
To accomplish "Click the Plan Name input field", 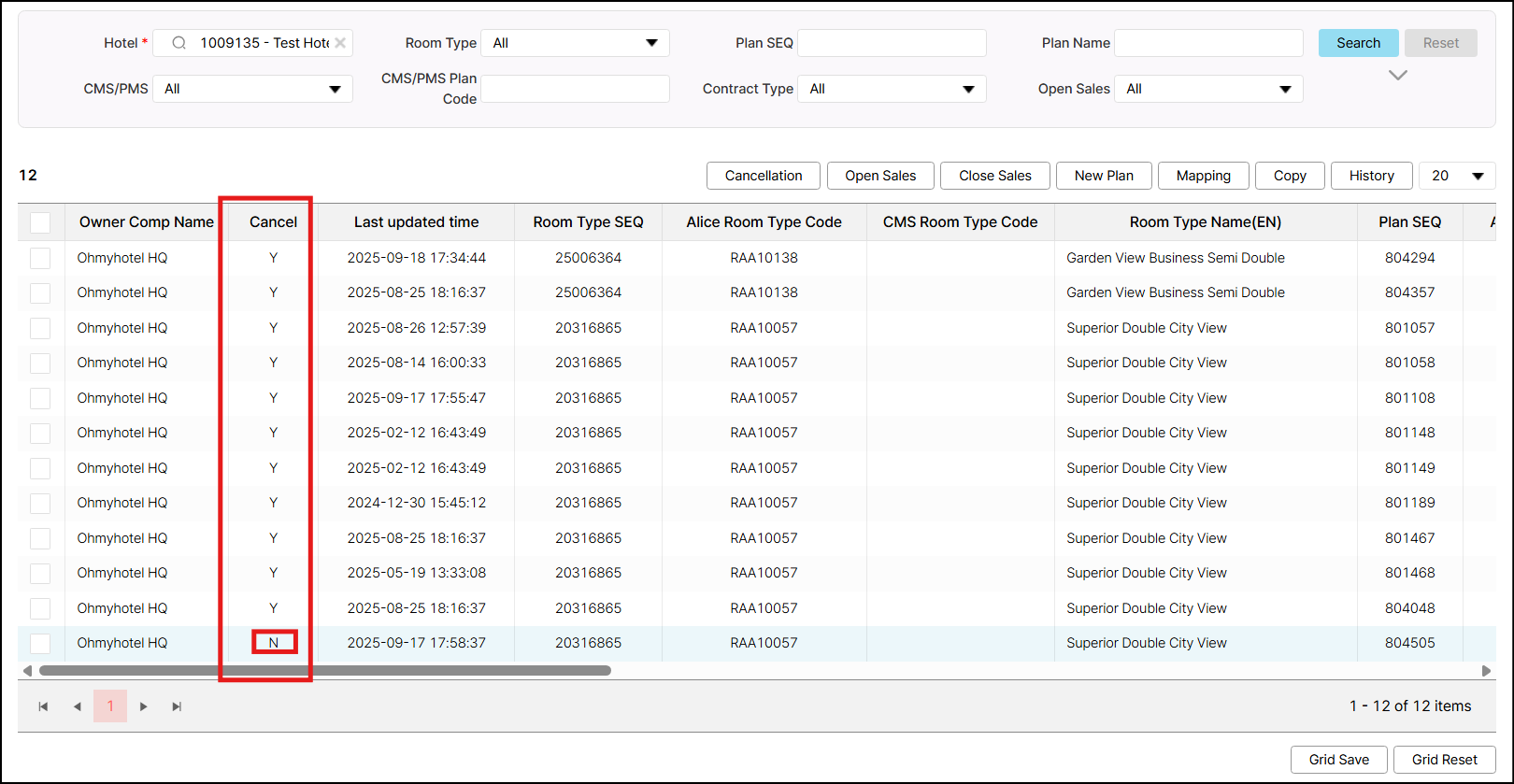I will pos(1208,43).
